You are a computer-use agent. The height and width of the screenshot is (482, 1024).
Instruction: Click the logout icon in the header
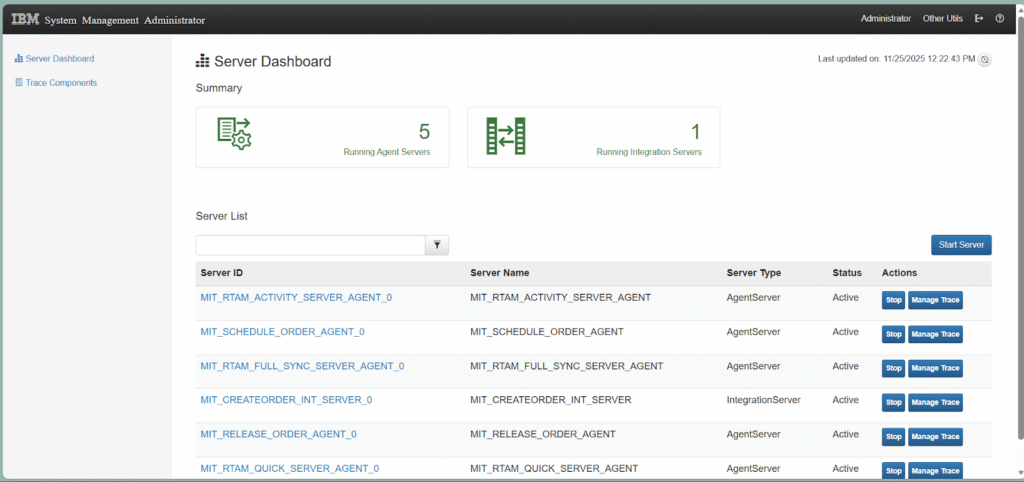tap(979, 19)
